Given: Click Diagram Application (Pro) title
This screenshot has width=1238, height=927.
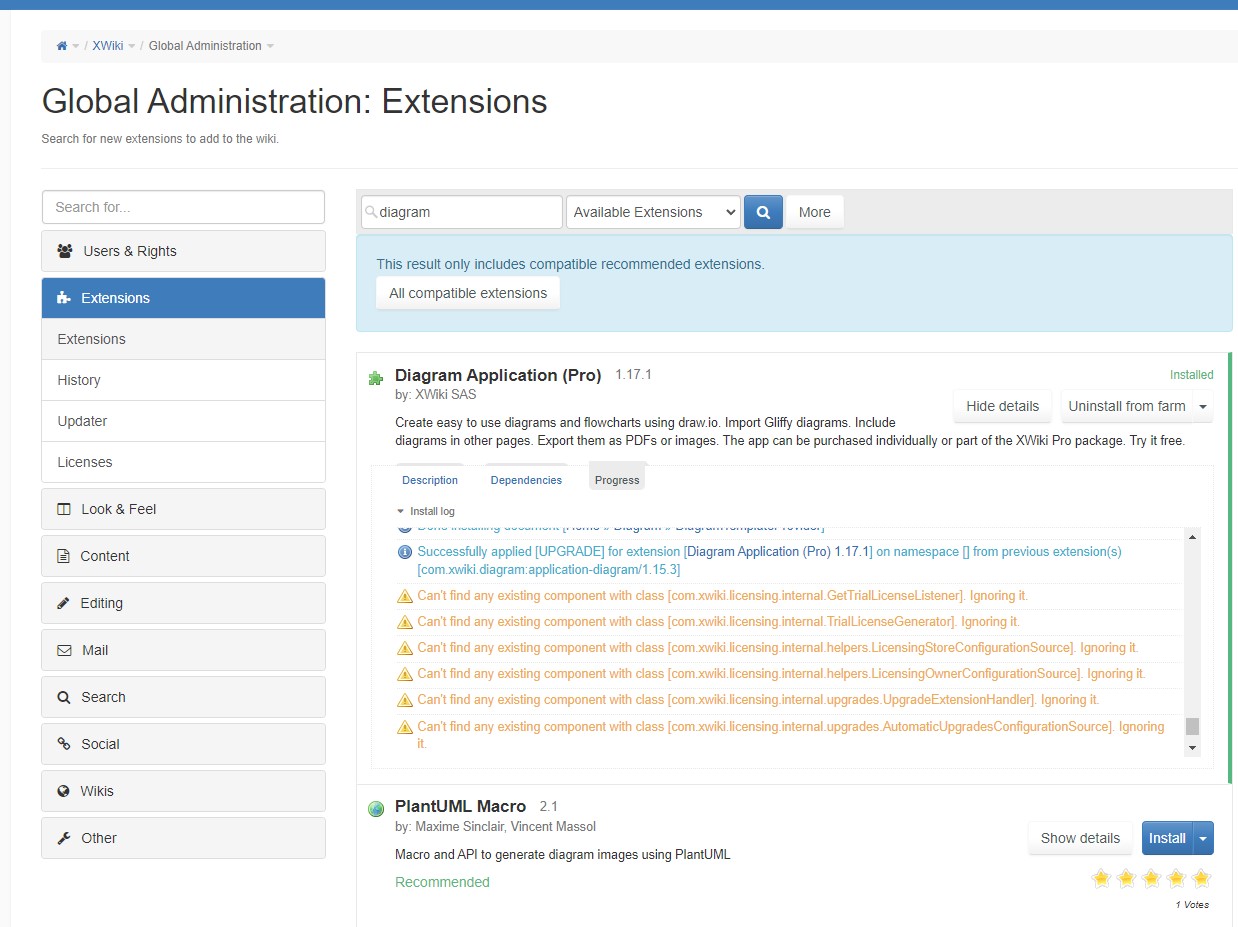Looking at the screenshot, I should click(498, 375).
